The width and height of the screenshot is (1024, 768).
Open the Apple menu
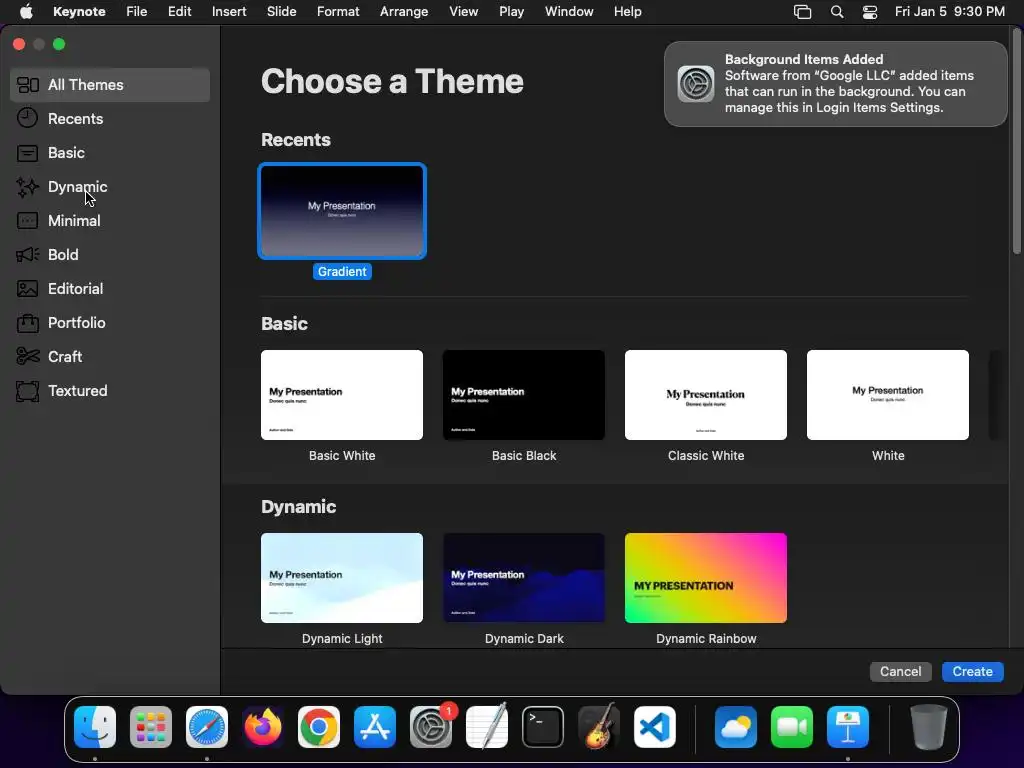pyautogui.click(x=26, y=12)
